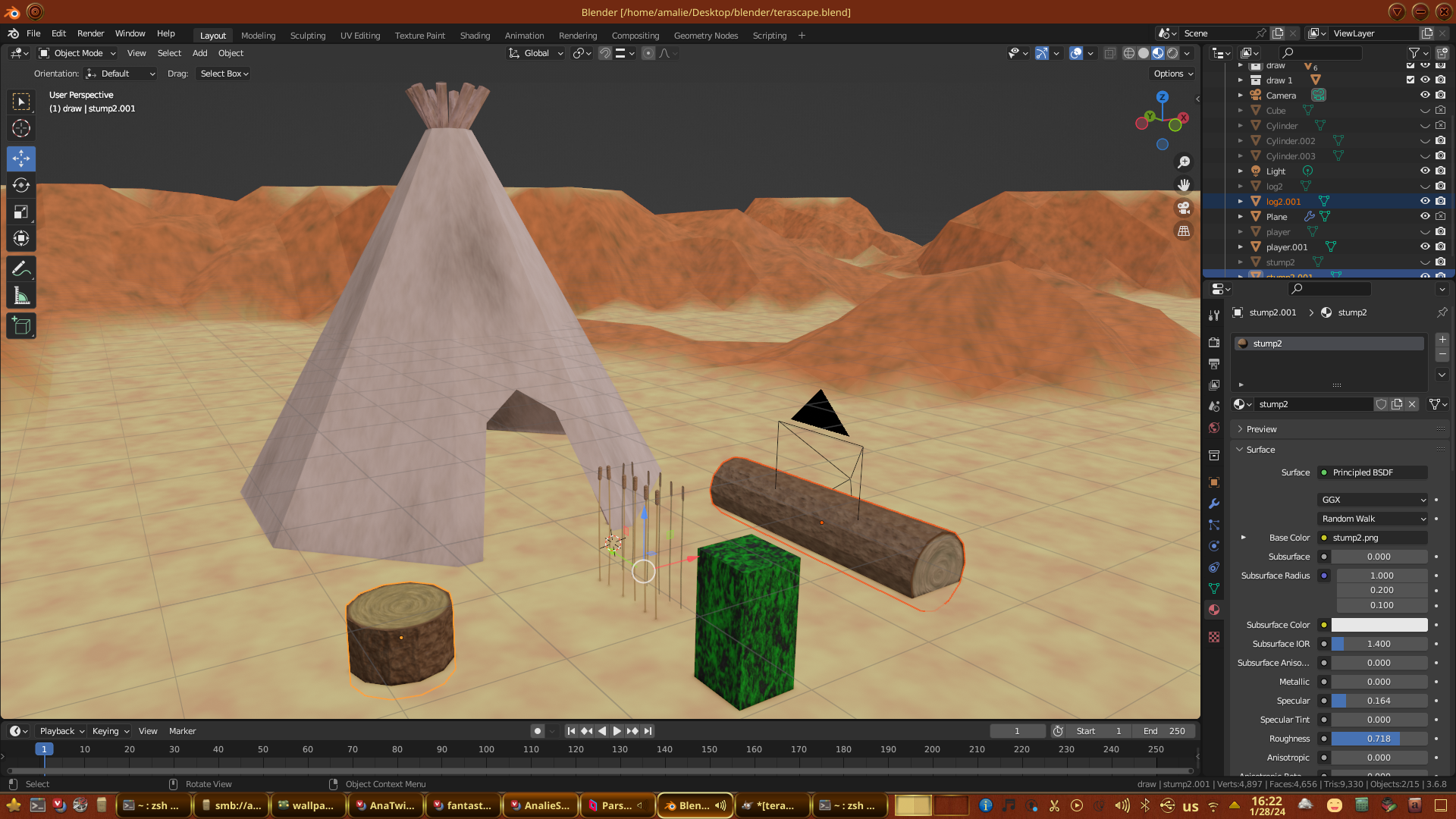1456x819 pixels.
Task: Toggle camera view in viewport
Action: [1183, 208]
